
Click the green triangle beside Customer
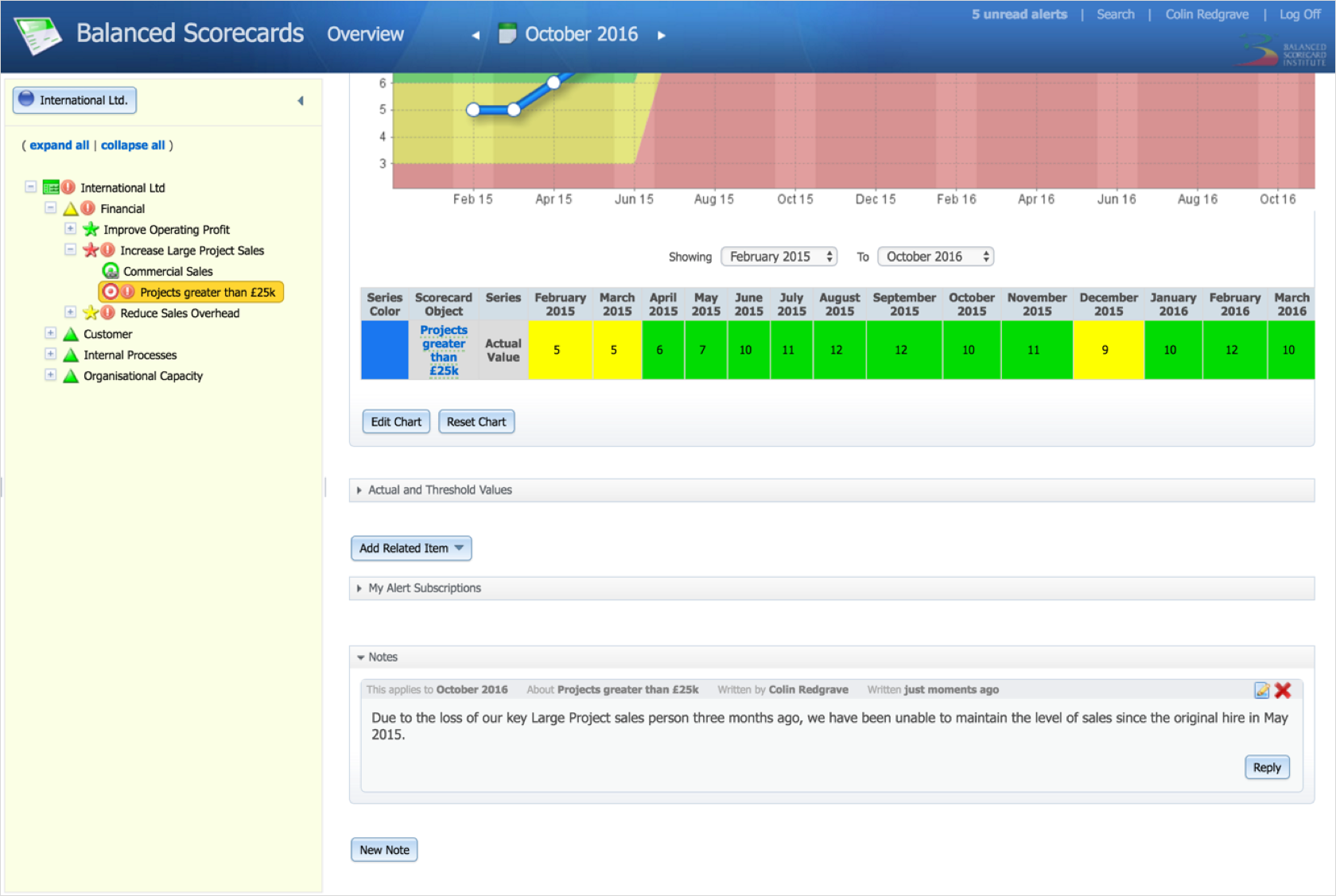coord(71,334)
